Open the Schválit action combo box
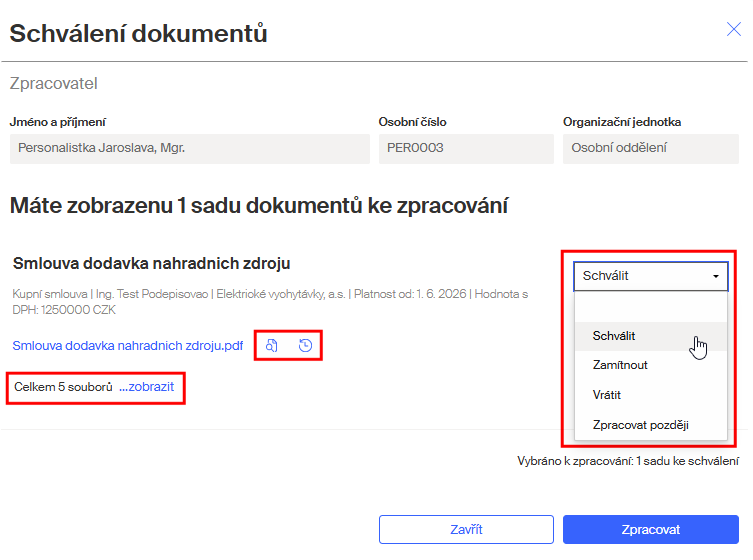753x560 pixels. click(x=651, y=276)
